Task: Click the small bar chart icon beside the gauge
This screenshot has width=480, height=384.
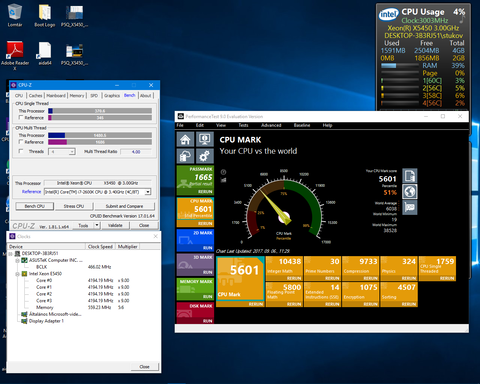Action: click(223, 180)
